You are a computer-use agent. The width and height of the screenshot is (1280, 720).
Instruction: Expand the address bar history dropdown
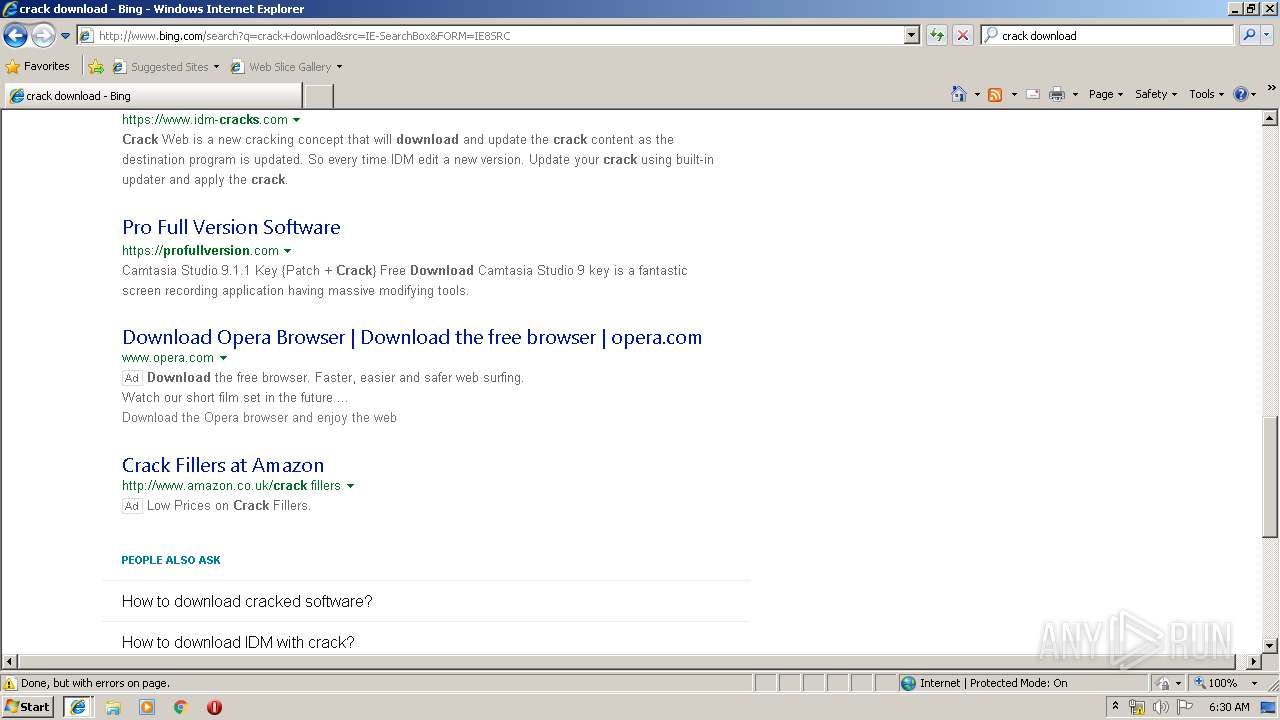click(x=911, y=35)
